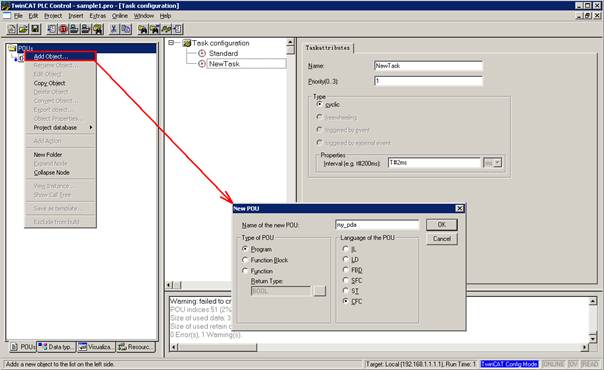Click the Name of the new POU field
Screen dimensions: 604x370
[x=377, y=225]
